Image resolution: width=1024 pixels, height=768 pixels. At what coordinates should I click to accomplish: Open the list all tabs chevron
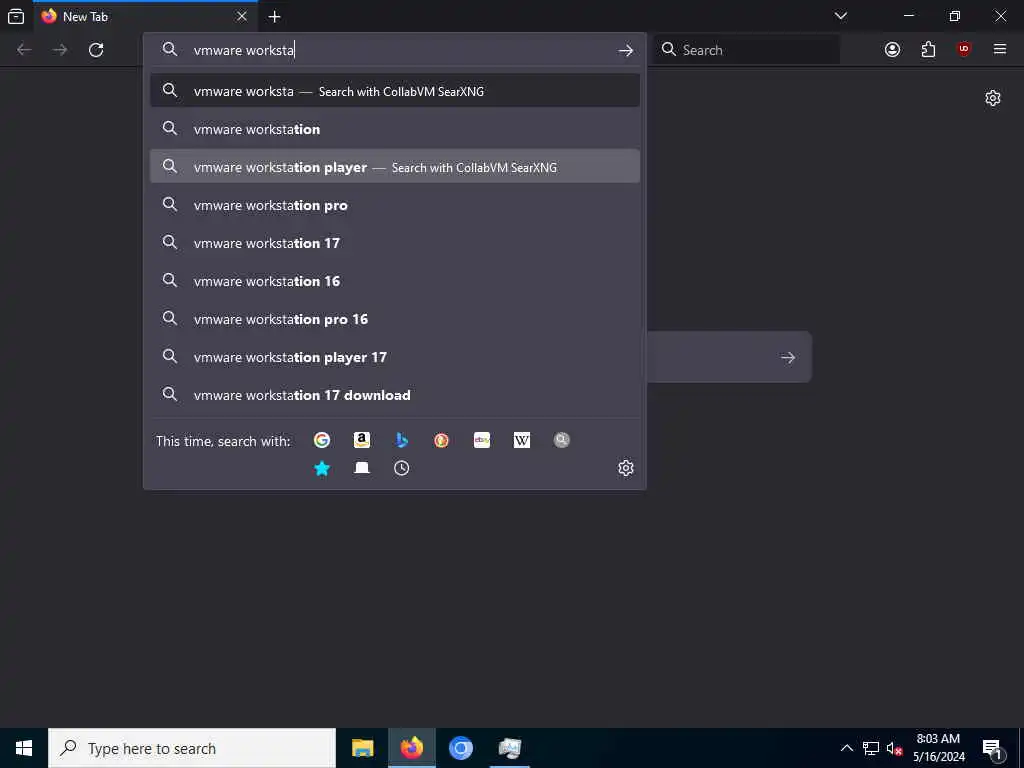840,16
